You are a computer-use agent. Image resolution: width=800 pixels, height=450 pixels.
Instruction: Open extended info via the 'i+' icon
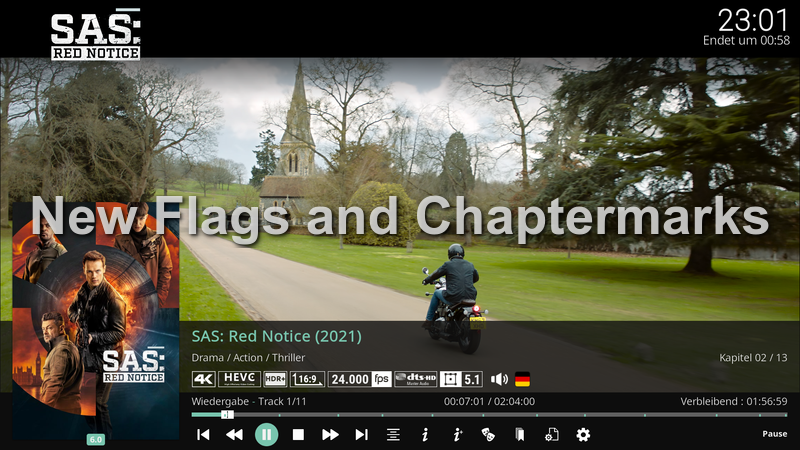pyautogui.click(x=457, y=435)
